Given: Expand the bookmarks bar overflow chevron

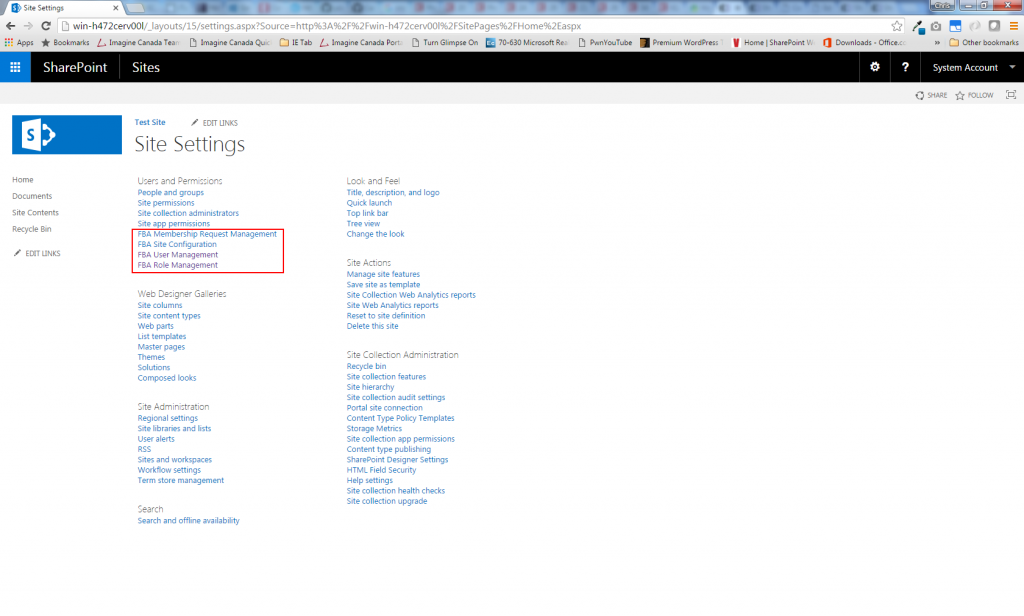Looking at the screenshot, I should pyautogui.click(x=936, y=43).
